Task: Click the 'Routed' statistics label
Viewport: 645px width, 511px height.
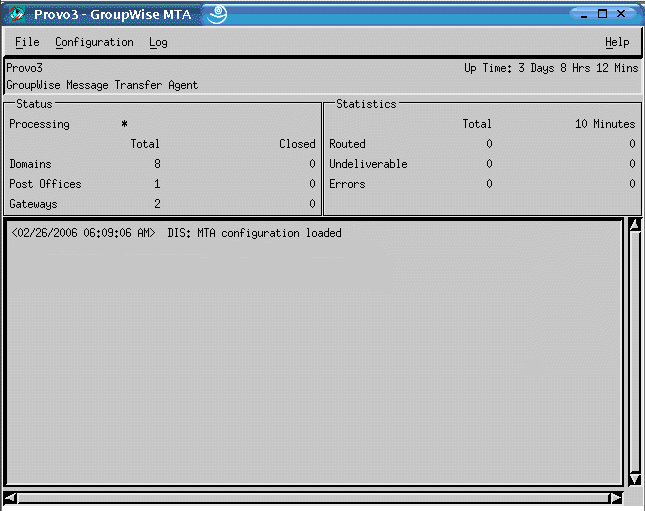Action: tap(347, 144)
